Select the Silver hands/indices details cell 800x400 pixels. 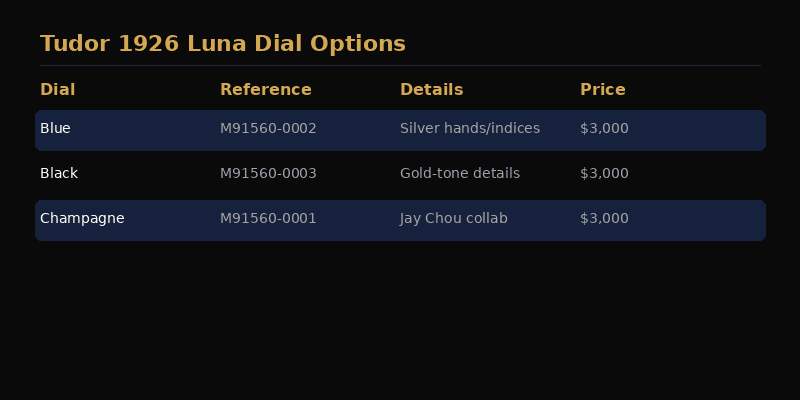pos(470,129)
